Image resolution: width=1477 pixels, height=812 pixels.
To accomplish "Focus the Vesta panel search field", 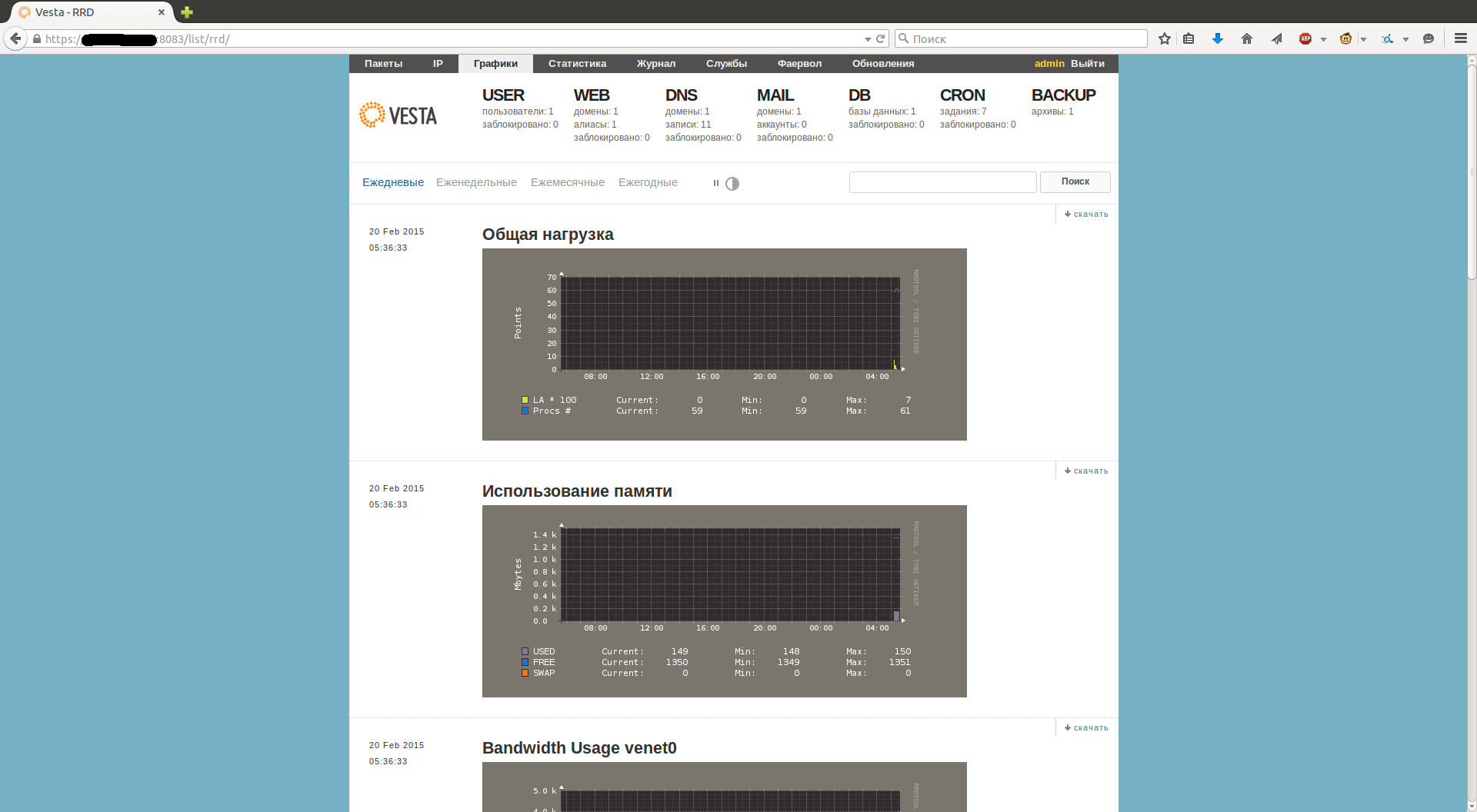I will point(942,182).
